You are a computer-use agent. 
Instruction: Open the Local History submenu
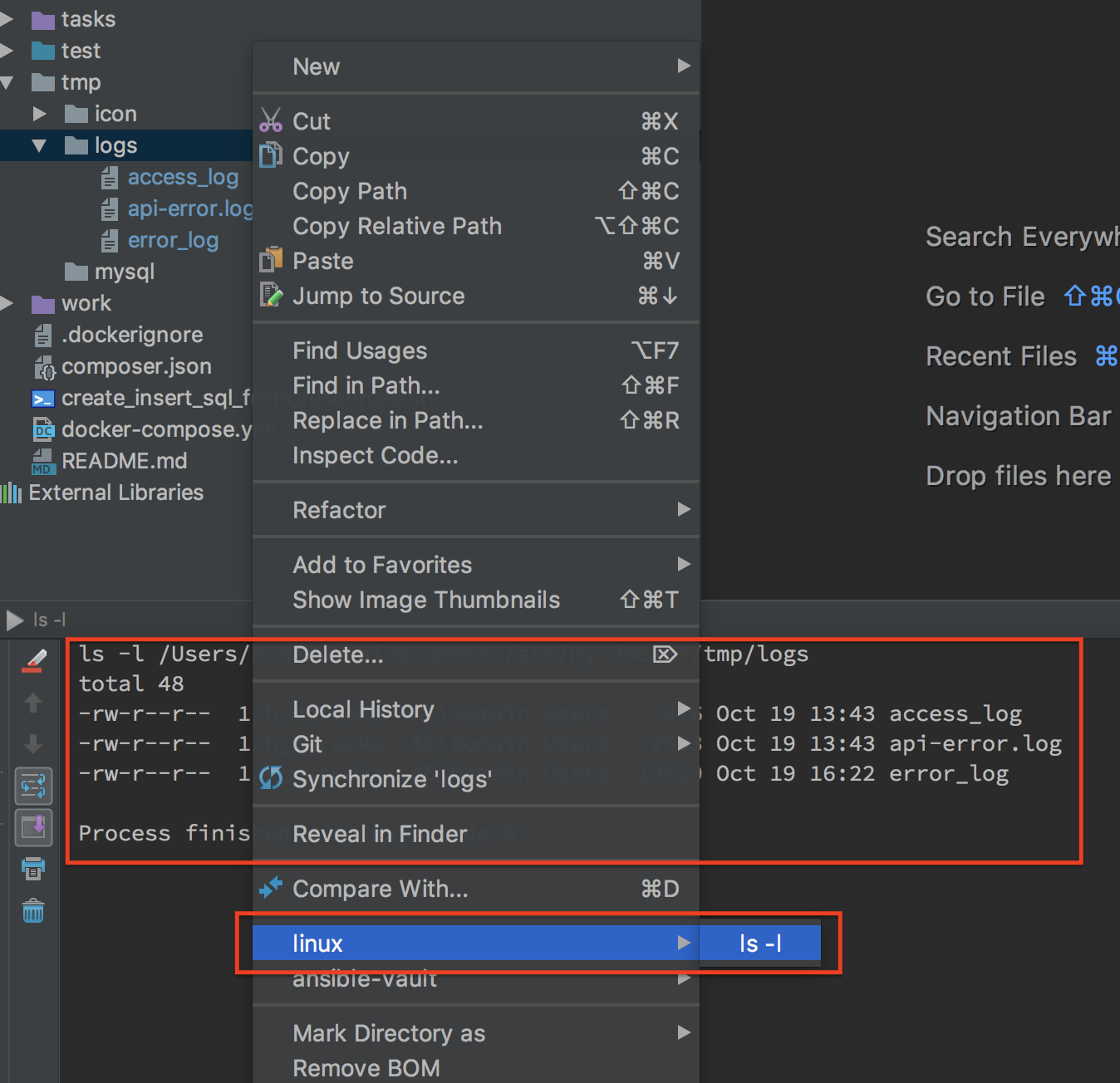(x=476, y=709)
